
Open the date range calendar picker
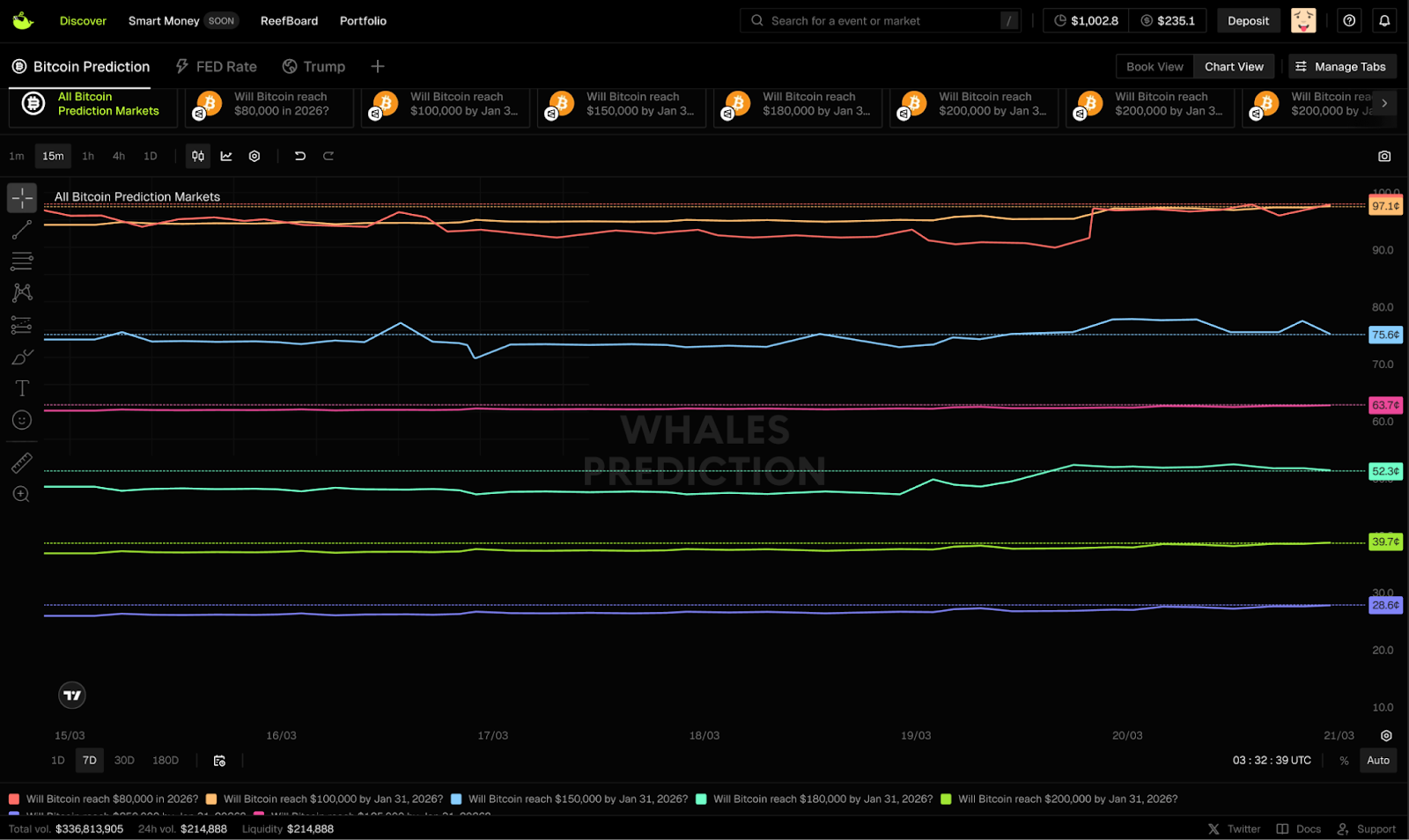click(219, 761)
